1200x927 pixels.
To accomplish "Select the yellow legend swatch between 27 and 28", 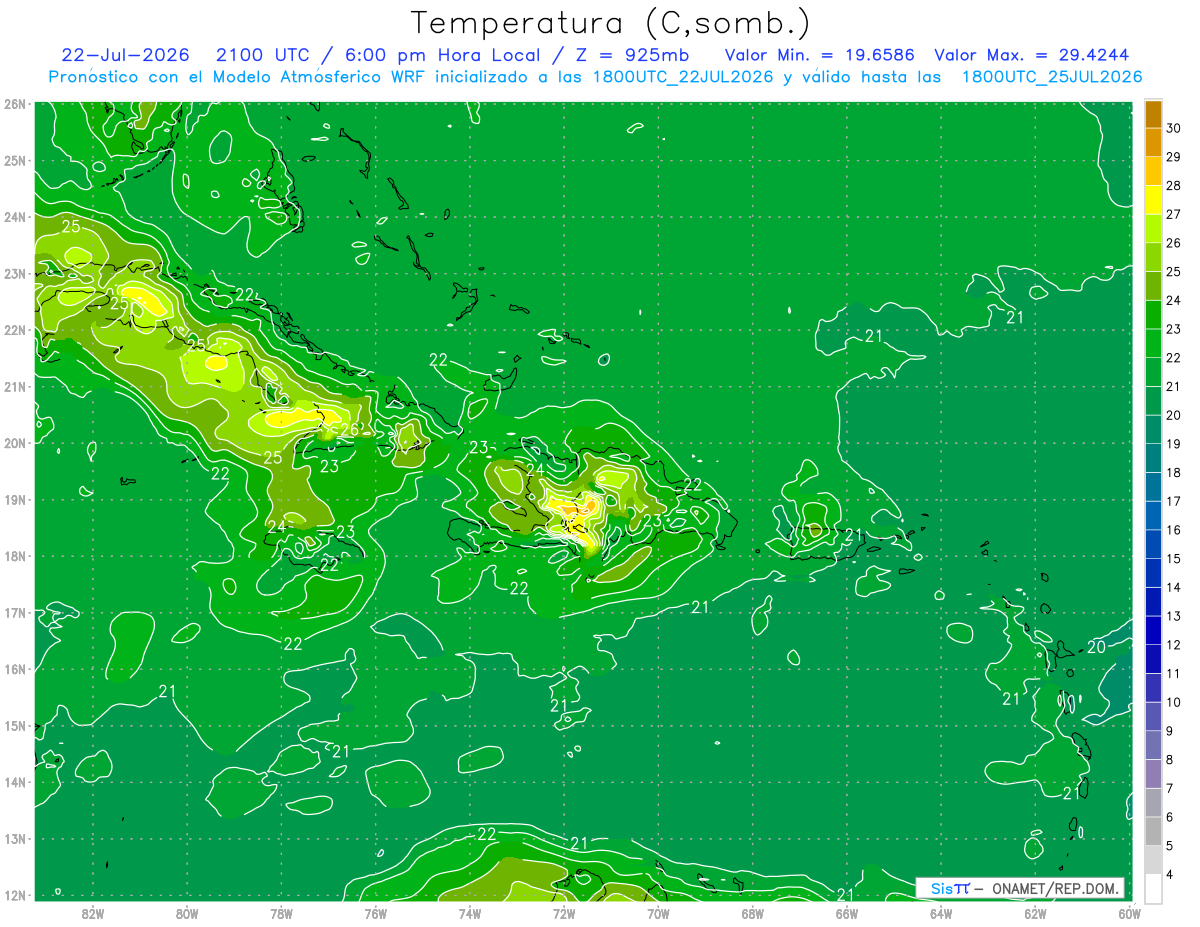I will pyautogui.click(x=1153, y=200).
